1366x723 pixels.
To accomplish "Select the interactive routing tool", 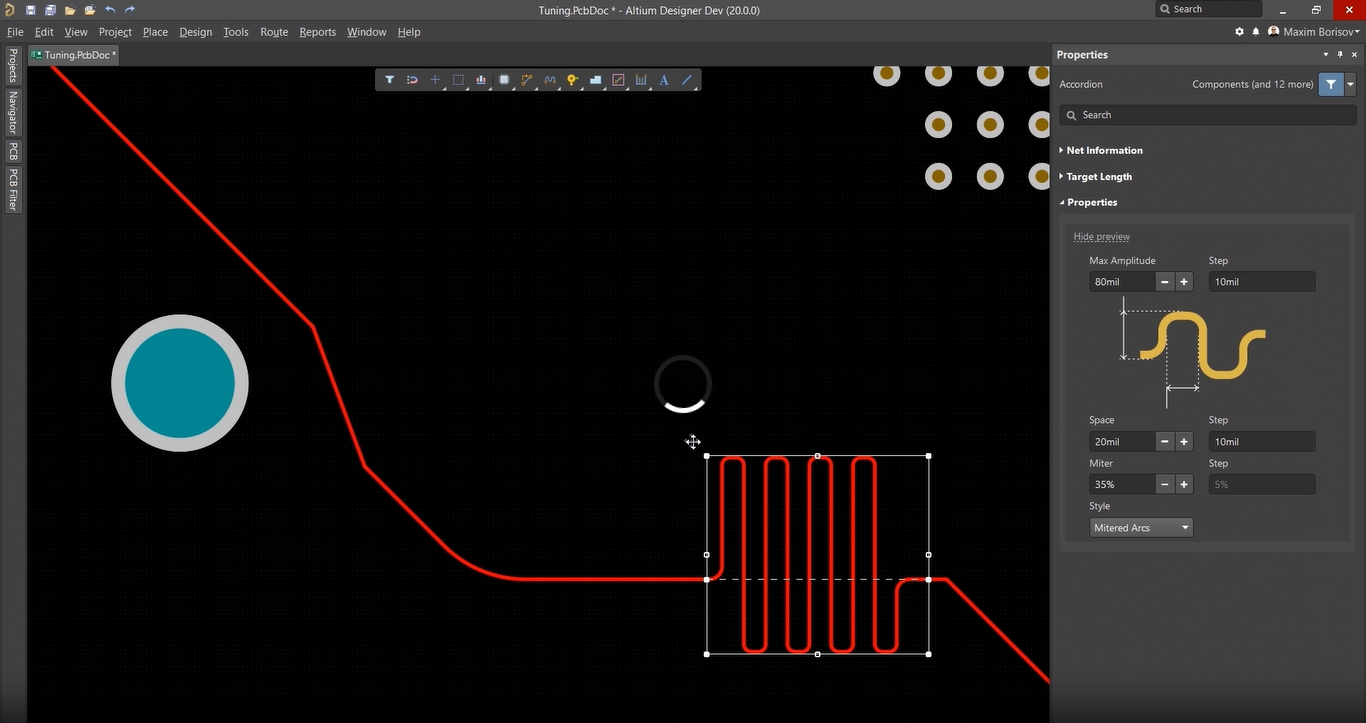I will click(527, 79).
